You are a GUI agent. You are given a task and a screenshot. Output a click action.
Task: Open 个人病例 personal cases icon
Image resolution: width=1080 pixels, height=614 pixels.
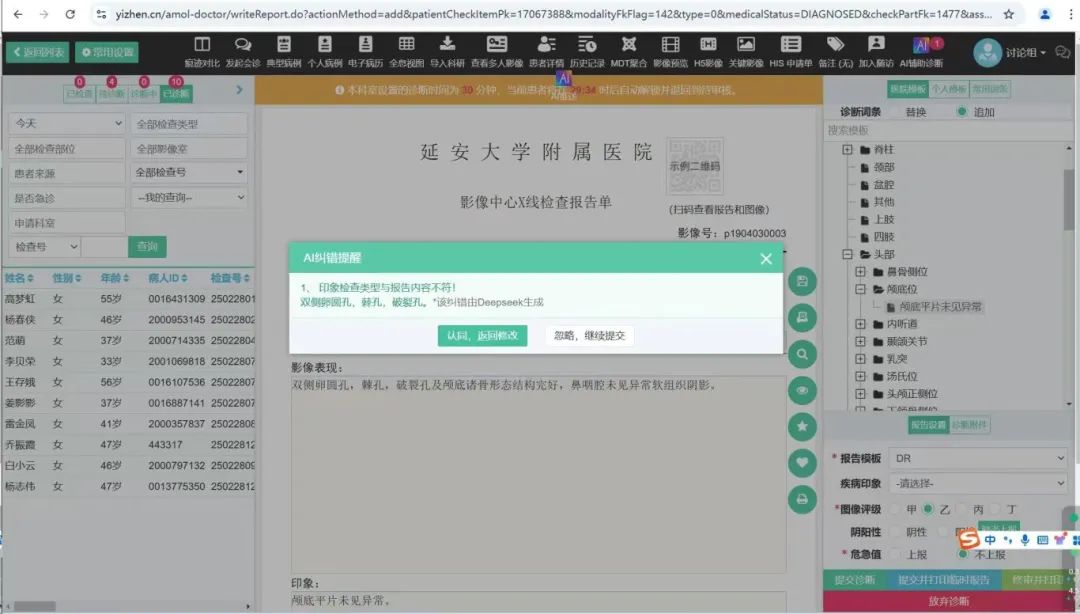[324, 52]
